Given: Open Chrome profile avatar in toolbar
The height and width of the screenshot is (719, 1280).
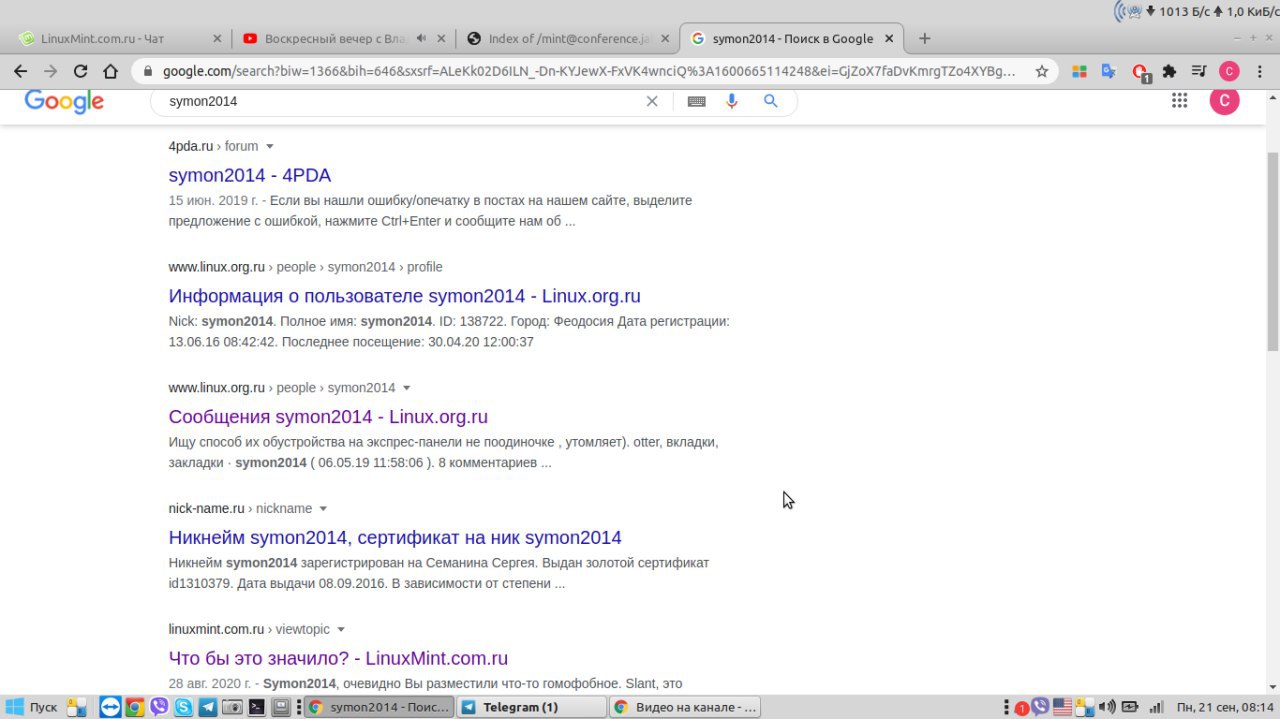Looking at the screenshot, I should click(1229, 71).
